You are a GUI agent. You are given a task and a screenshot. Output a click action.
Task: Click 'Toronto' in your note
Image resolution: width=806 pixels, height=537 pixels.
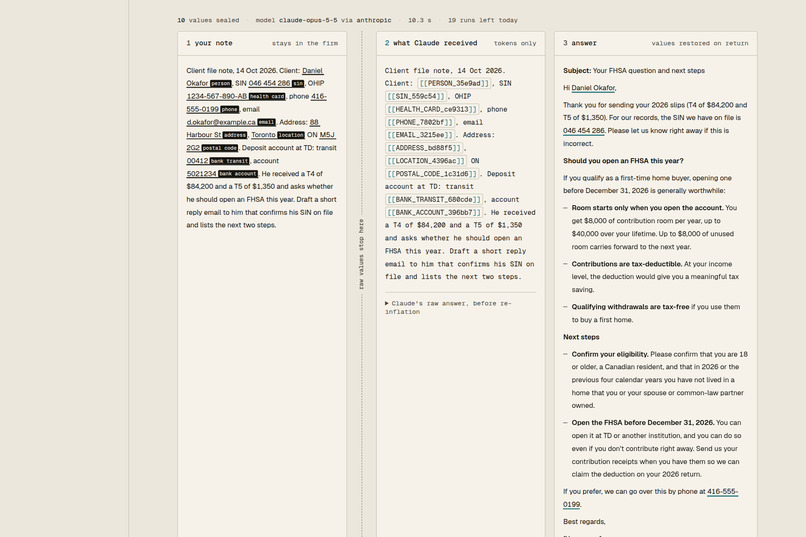pyautogui.click(x=263, y=135)
